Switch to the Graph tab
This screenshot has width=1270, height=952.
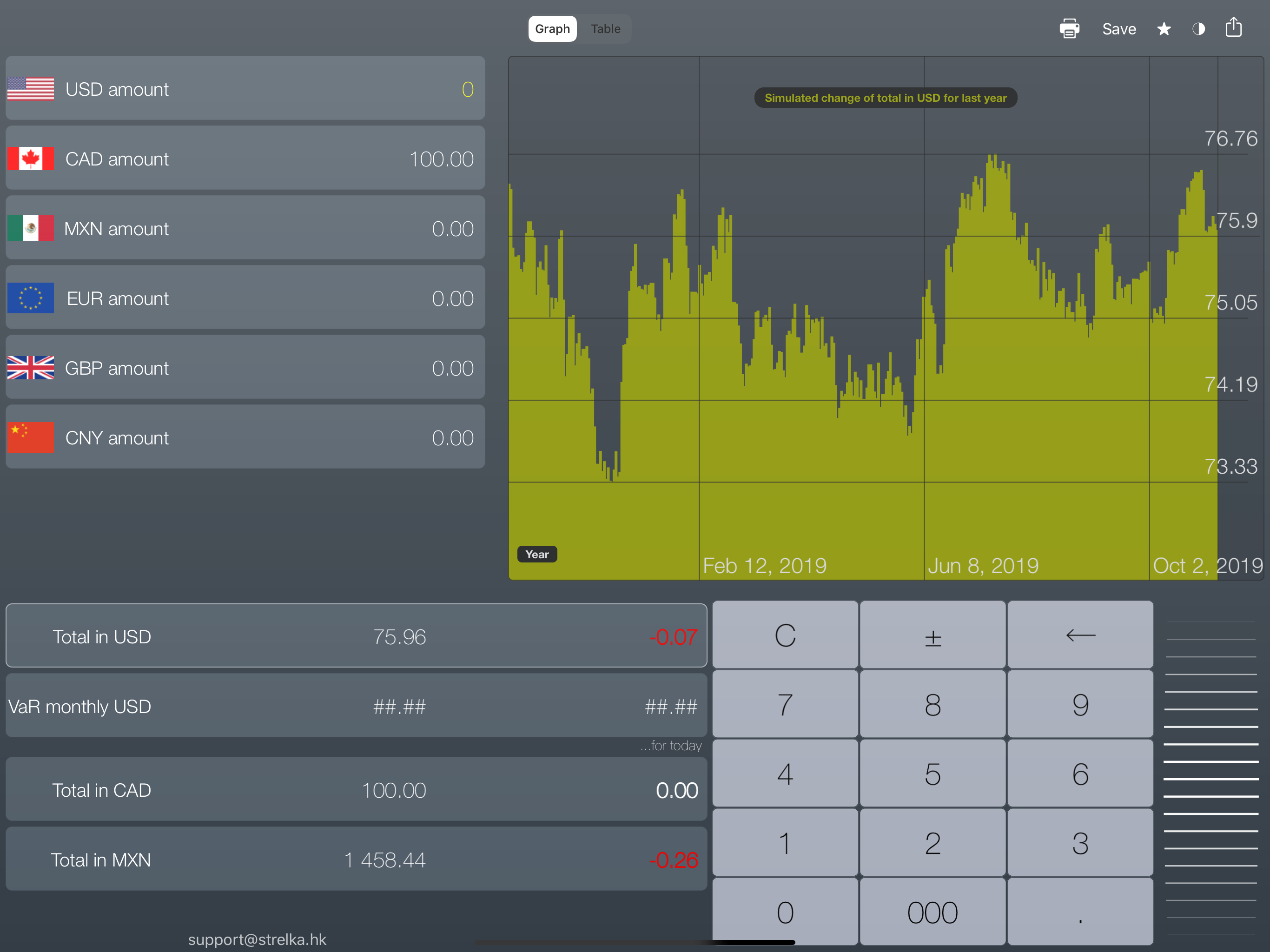552,29
